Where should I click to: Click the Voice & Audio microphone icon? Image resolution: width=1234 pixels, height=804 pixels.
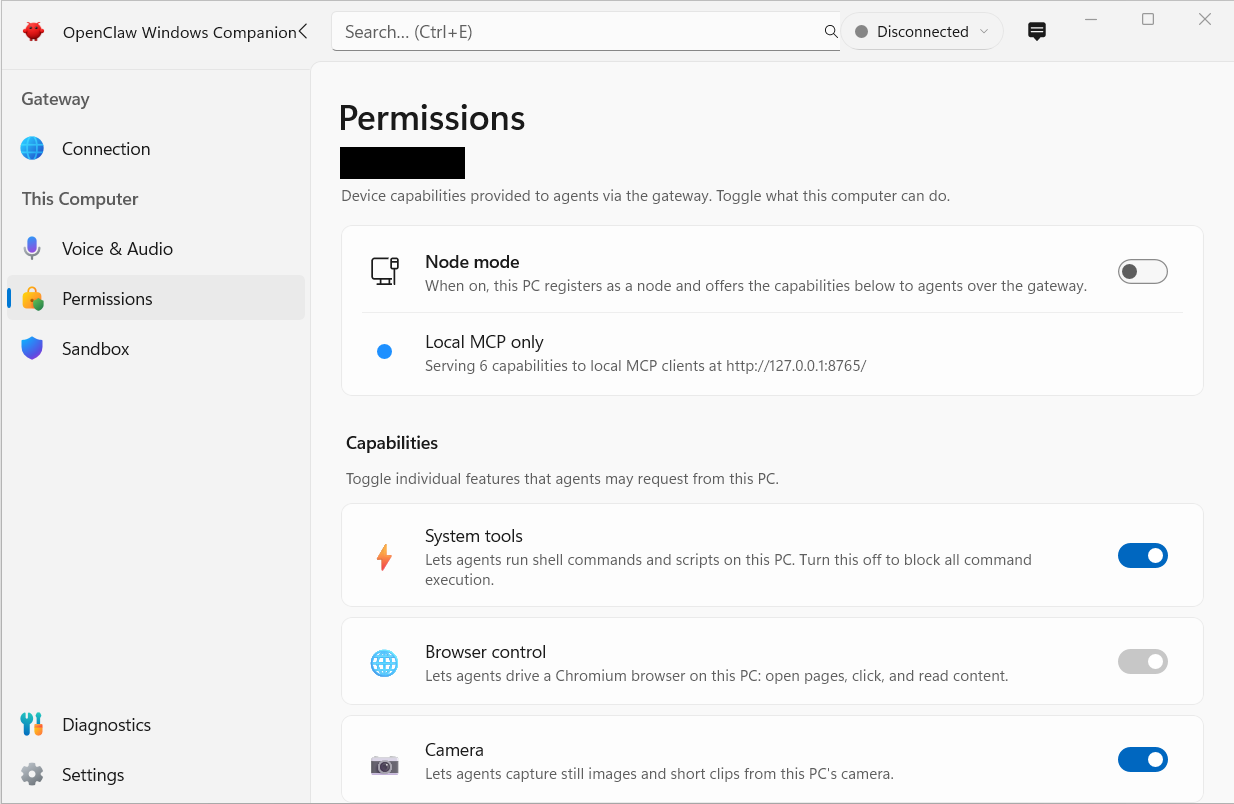33,248
